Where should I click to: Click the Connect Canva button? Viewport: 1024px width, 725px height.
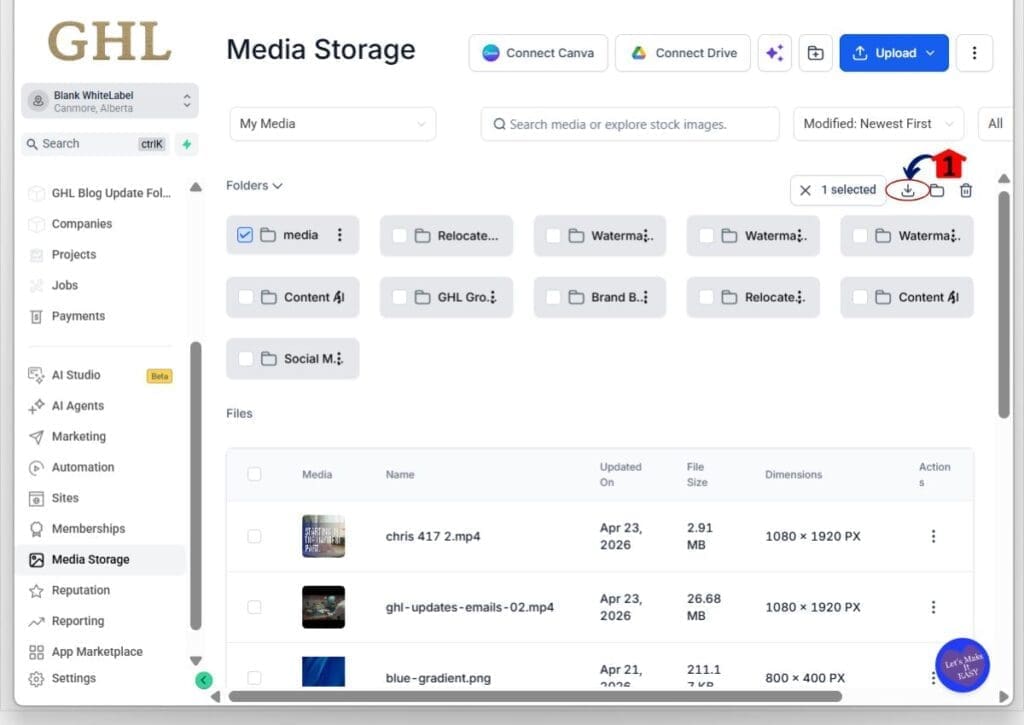pos(538,53)
